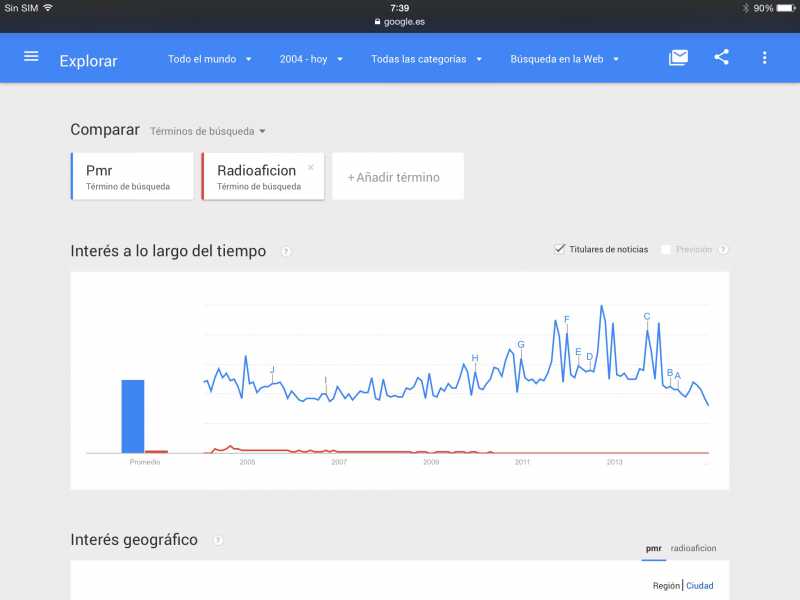Remove the Radioaficion search term

point(311,167)
